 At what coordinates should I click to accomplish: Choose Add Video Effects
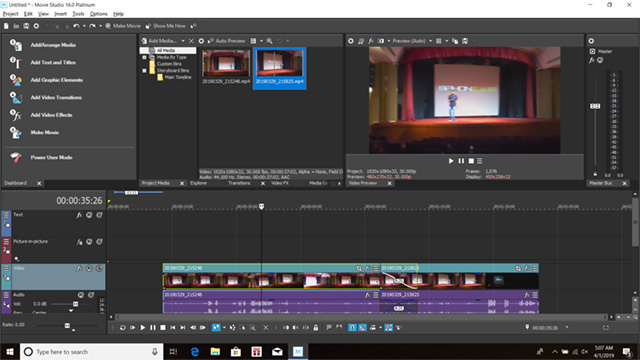tap(51, 115)
